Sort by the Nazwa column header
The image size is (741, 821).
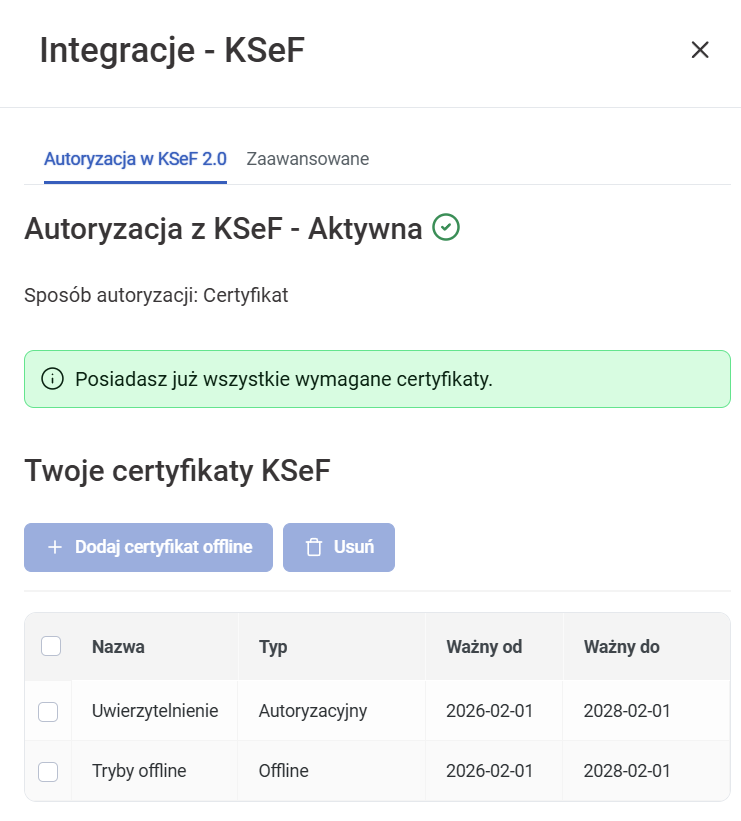[x=118, y=647]
